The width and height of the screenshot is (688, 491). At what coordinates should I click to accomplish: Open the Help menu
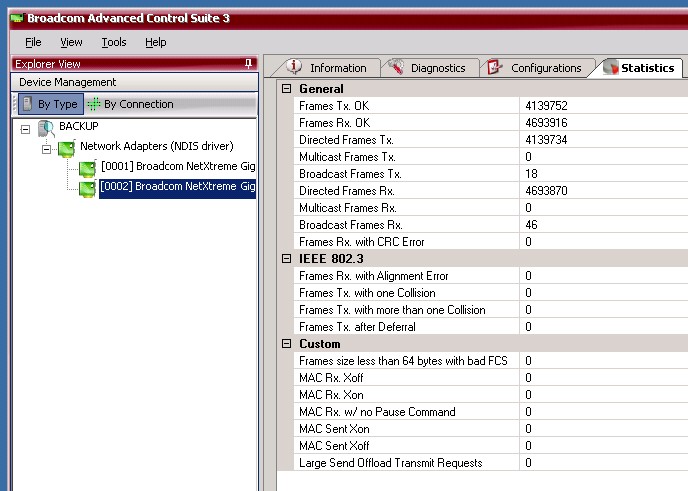point(156,42)
